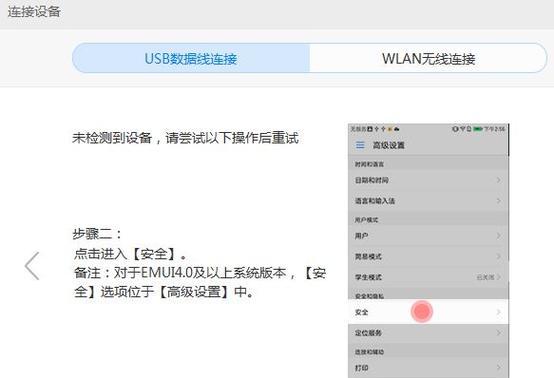The width and height of the screenshot is (554, 378).
Task: Switch to the WLAN无线连接 tab
Action: pos(428,58)
